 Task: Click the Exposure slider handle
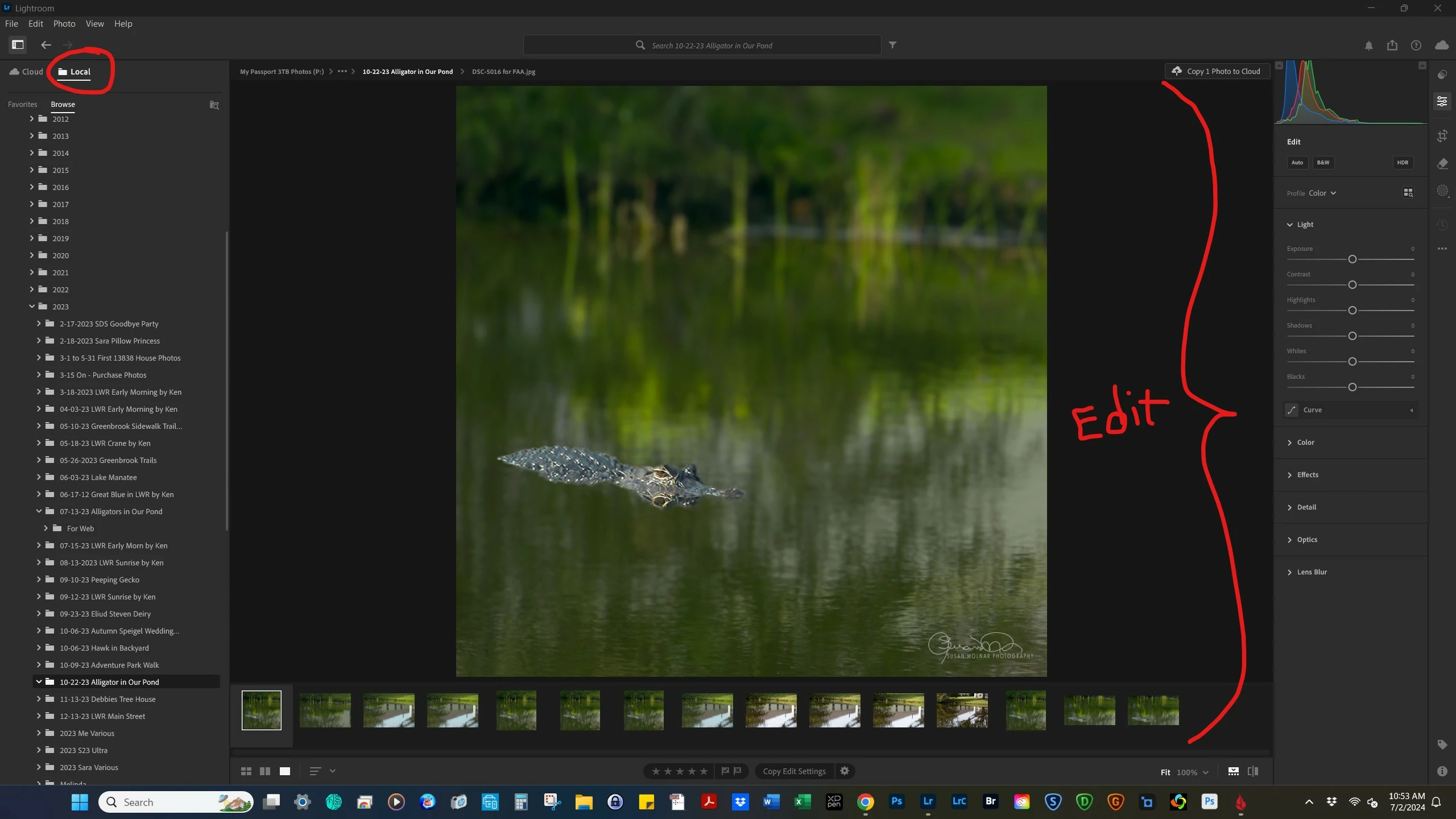tap(1352, 259)
